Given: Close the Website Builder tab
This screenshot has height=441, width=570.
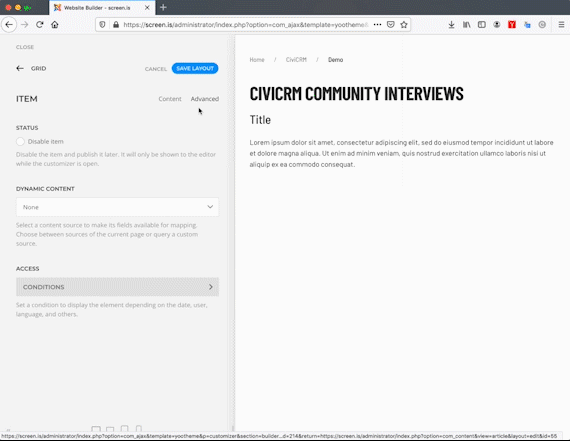Looking at the screenshot, I should (147, 8).
